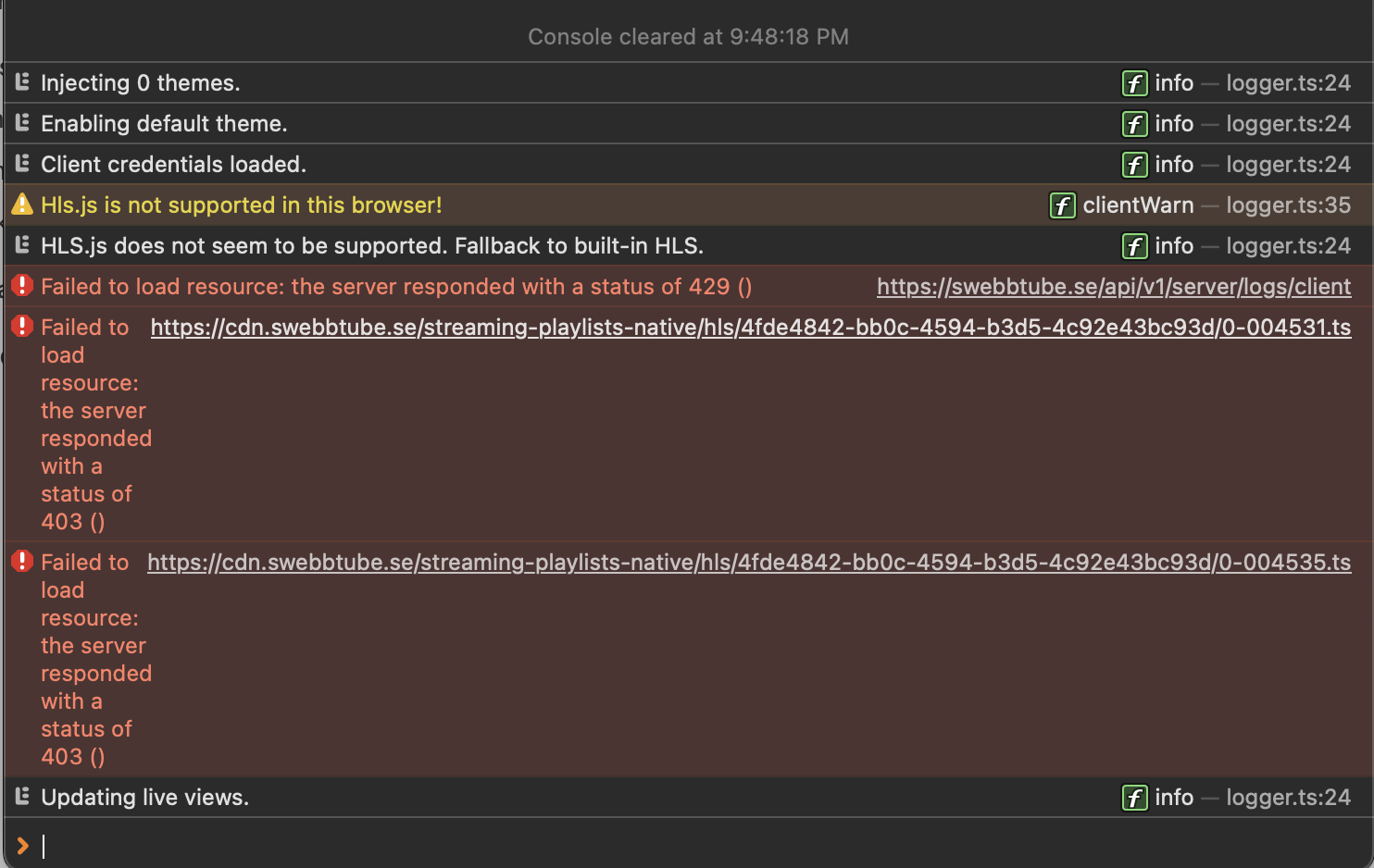Click the log icon beside 'Enabling default theme'
Viewport: 1374px width, 868px height.
[x=21, y=123]
